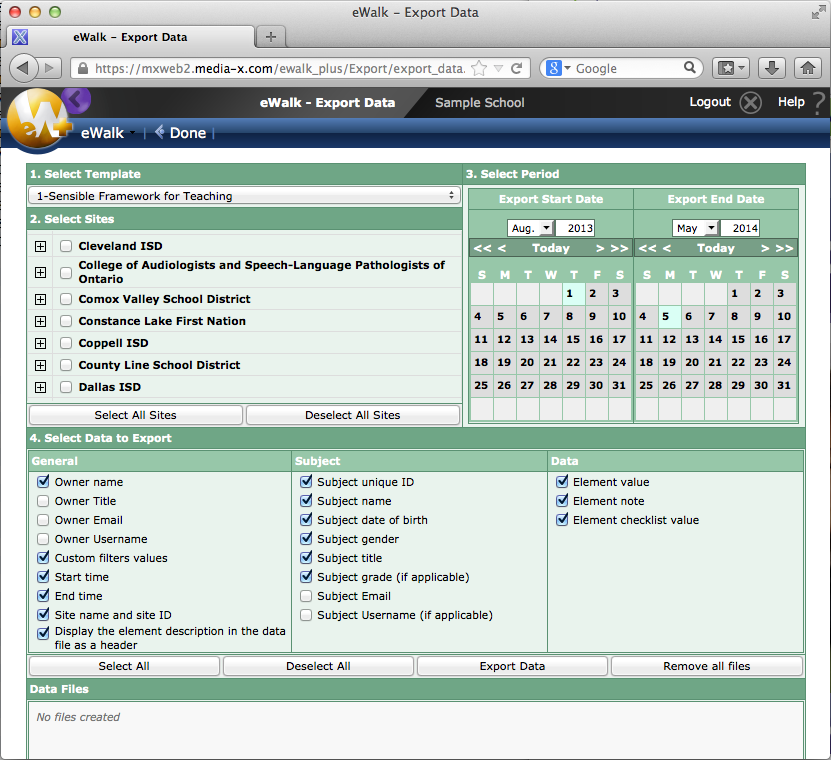Expand the Comox Valley School District node

point(40,299)
